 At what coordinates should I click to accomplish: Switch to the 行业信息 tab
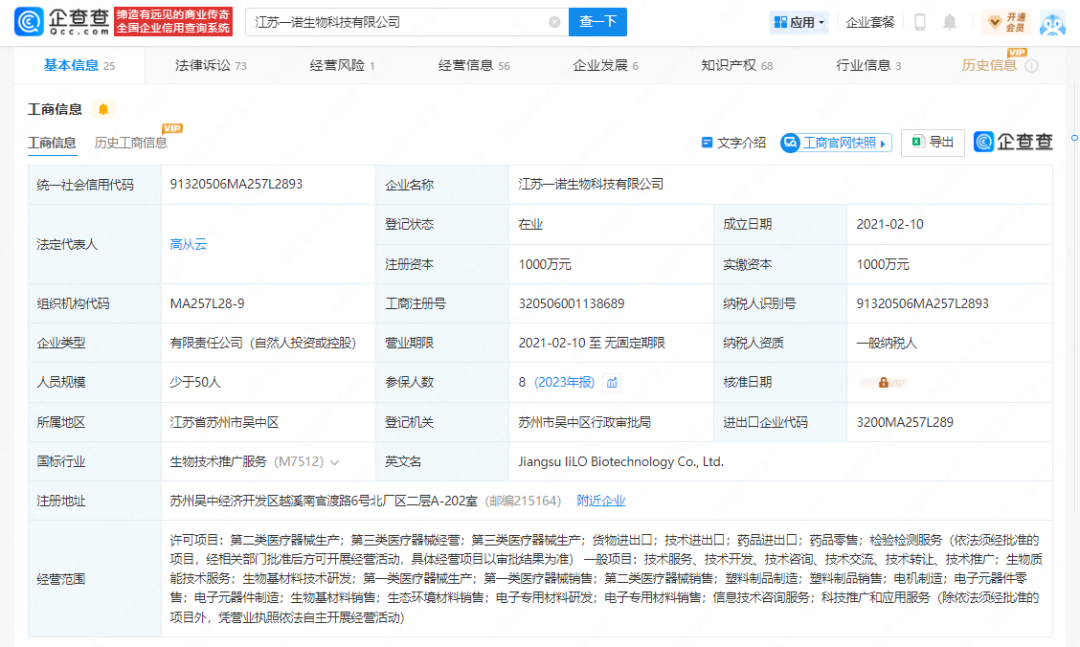pyautogui.click(x=869, y=65)
